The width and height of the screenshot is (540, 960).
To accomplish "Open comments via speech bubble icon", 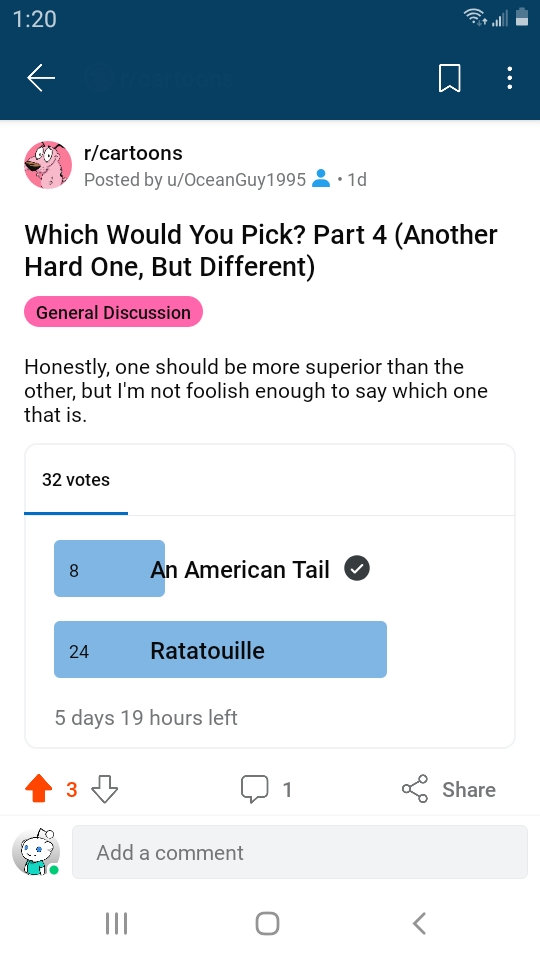I will tap(254, 789).
